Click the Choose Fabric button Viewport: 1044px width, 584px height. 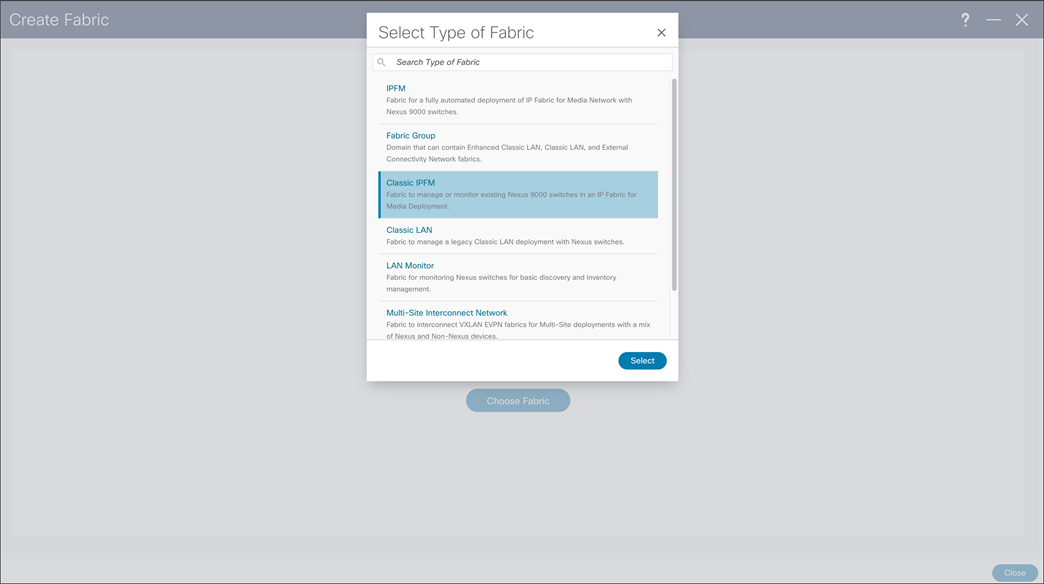tap(518, 401)
